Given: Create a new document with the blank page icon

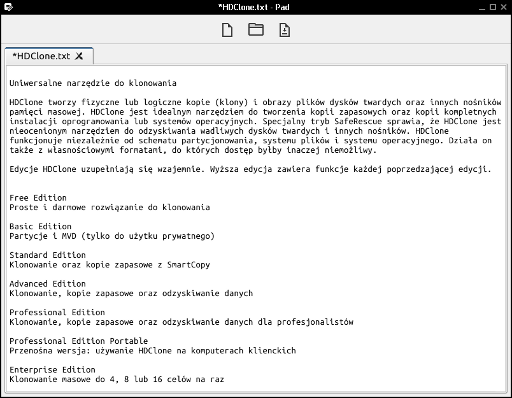Looking at the screenshot, I should click(227, 30).
